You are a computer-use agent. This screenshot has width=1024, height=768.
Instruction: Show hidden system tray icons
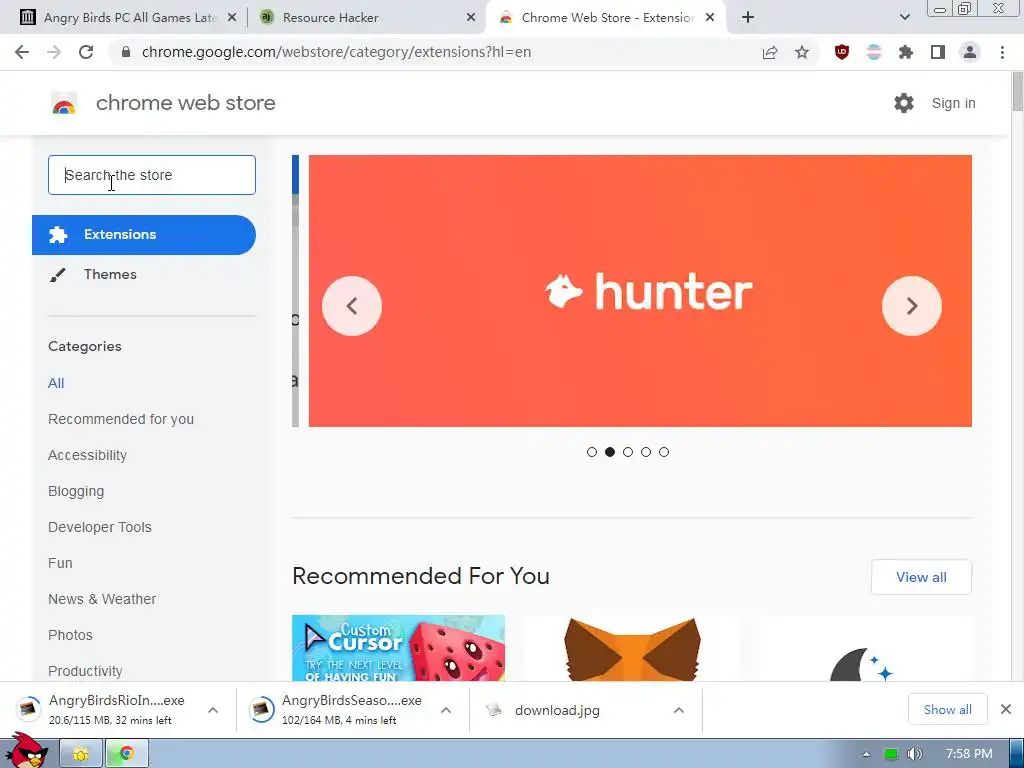866,754
